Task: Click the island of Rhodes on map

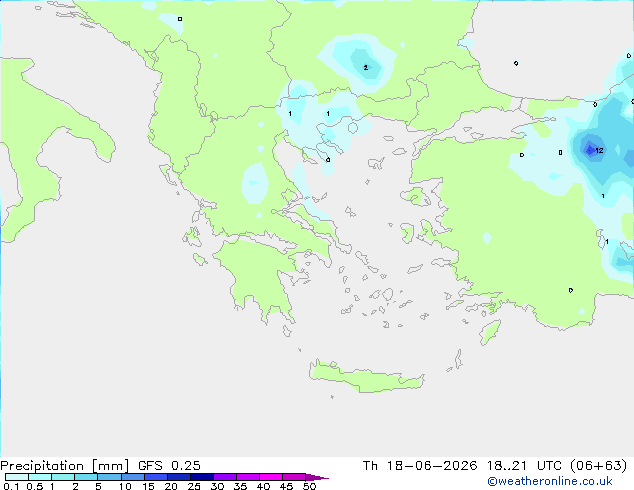Action: [x=490, y=332]
